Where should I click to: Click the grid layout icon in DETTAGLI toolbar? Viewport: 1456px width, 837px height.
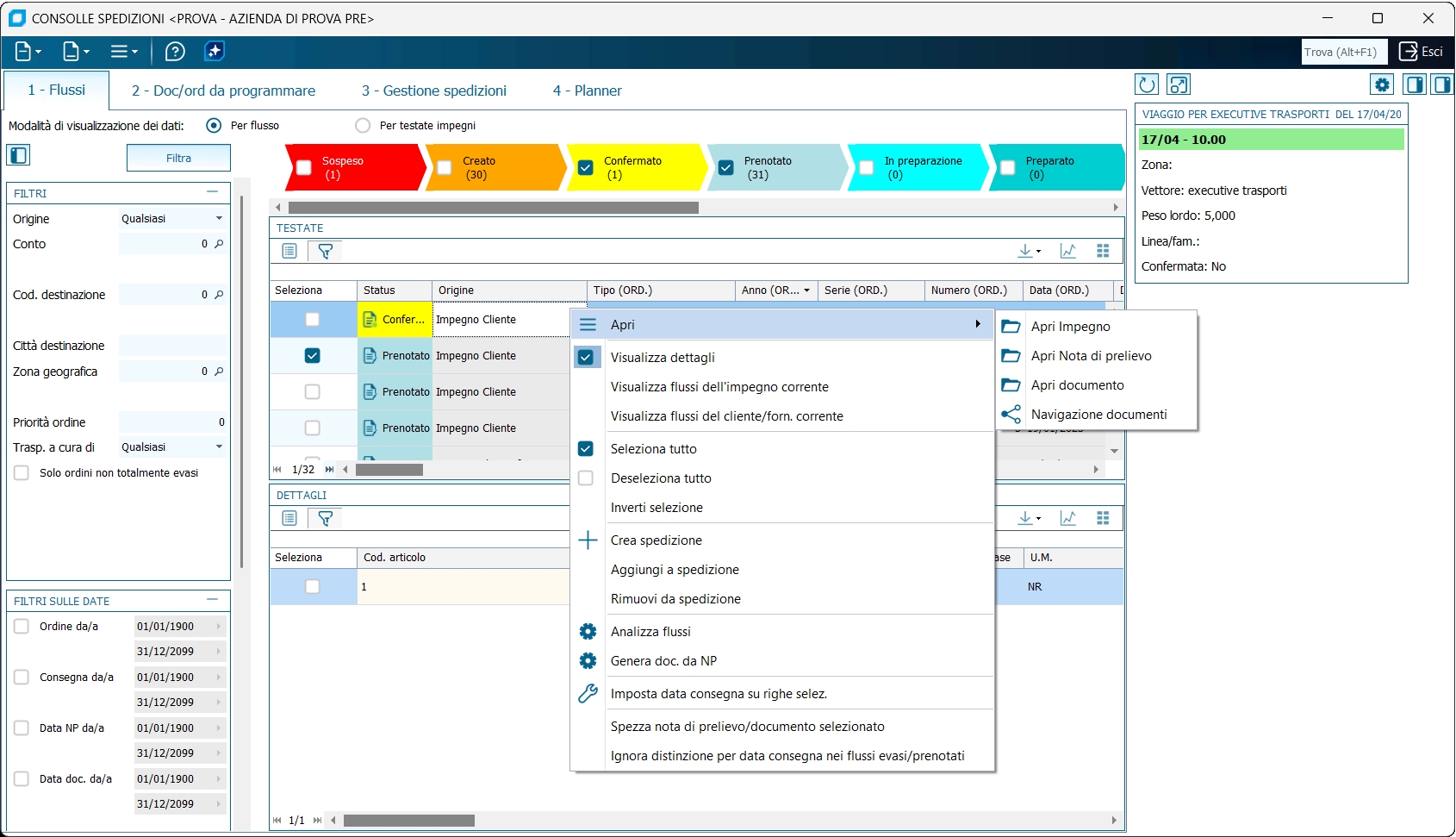click(x=1103, y=518)
